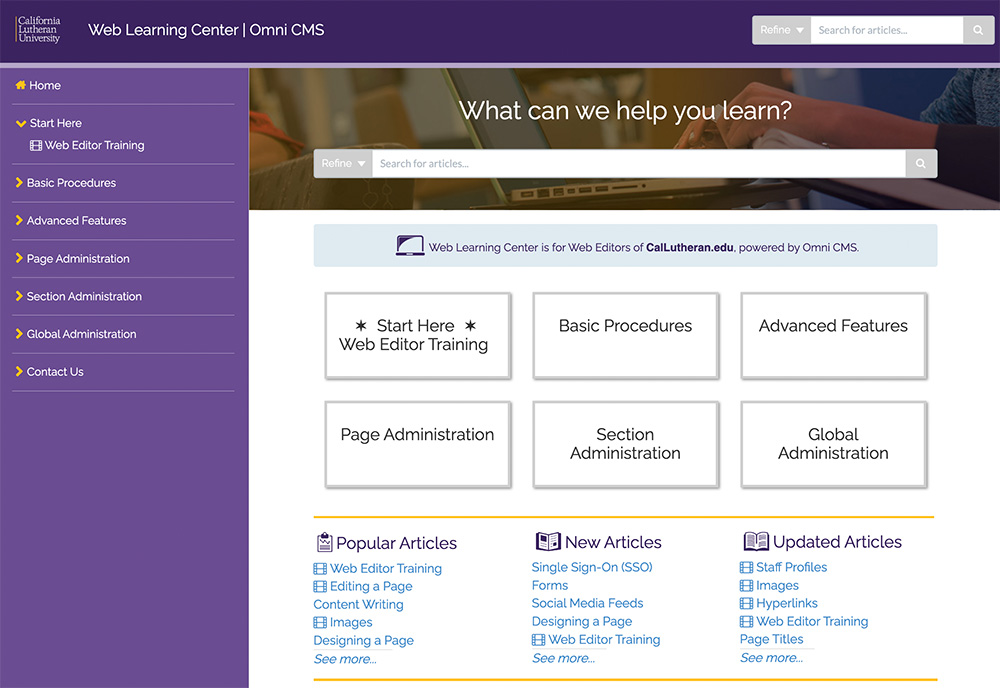Click the header search magnifier button
Screen dimensions: 1000x688
point(978,30)
